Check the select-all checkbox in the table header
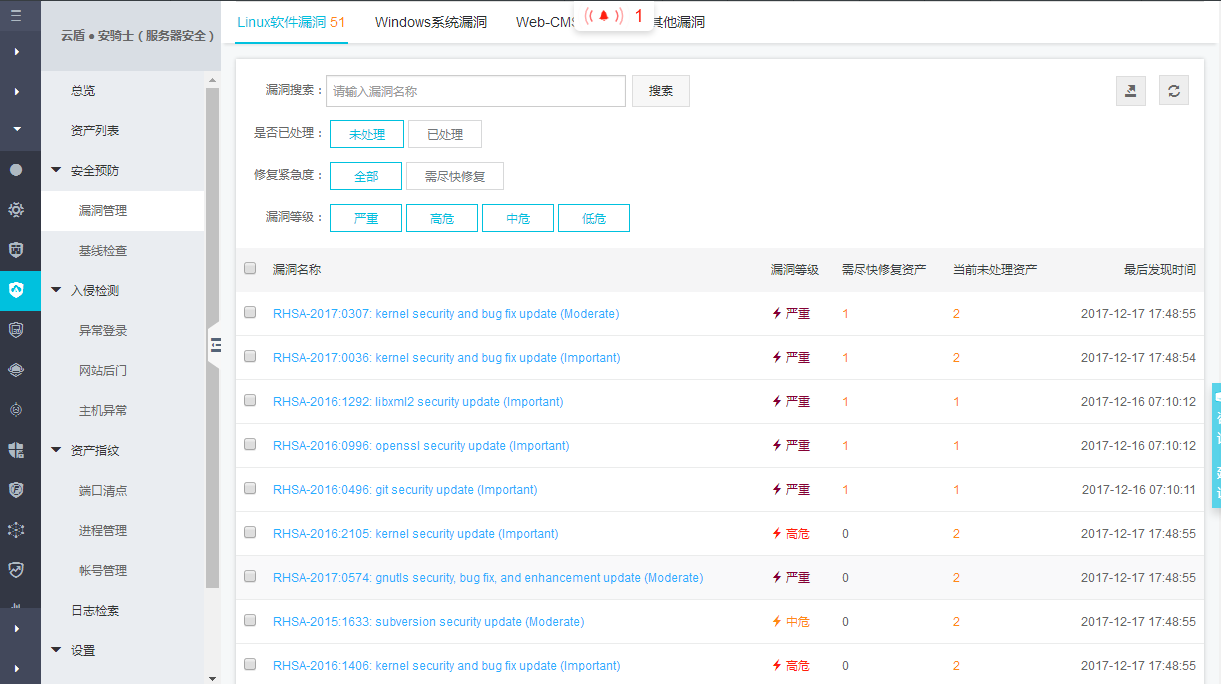Image resolution: width=1221 pixels, height=684 pixels. point(249,268)
